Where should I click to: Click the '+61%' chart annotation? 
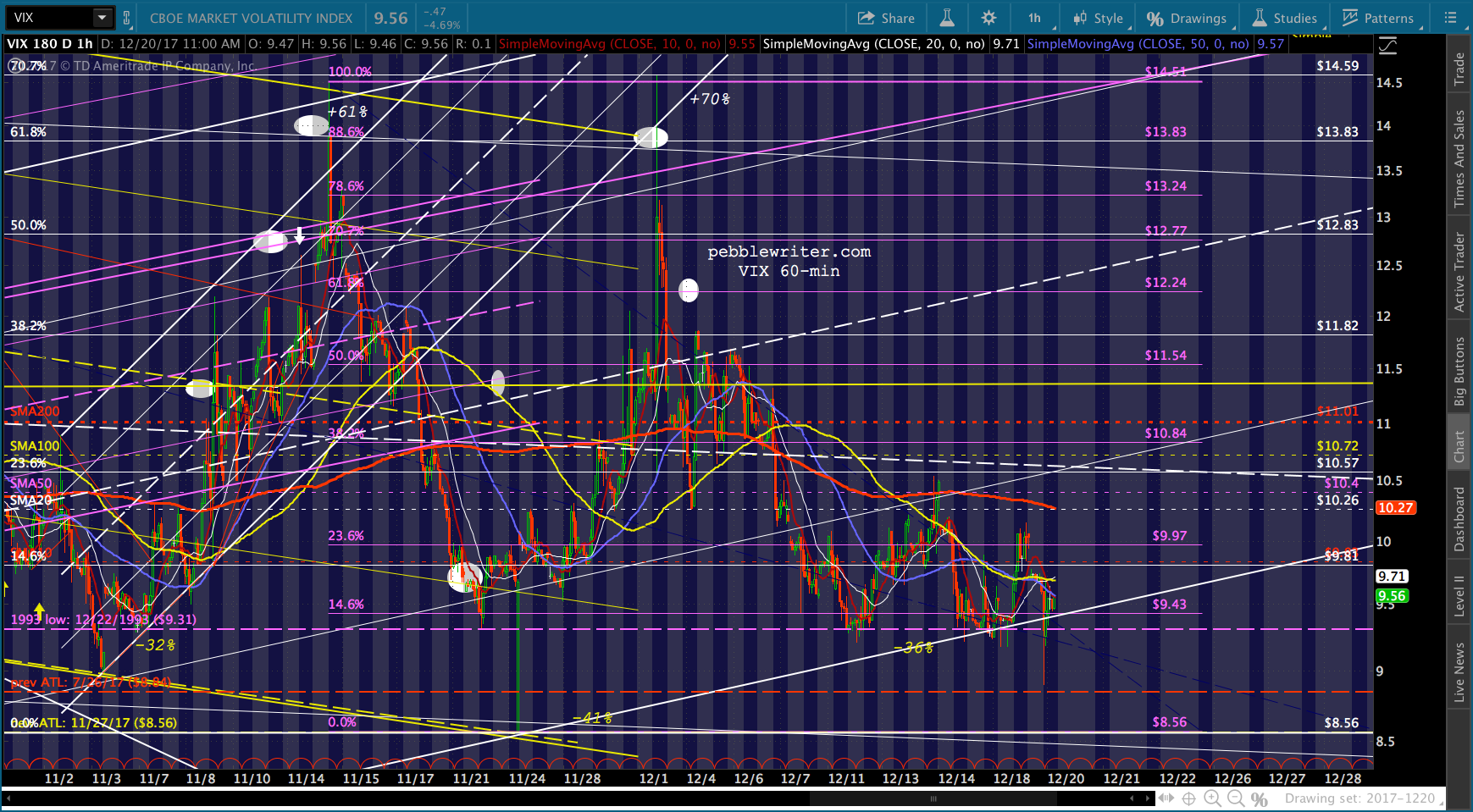(x=348, y=112)
